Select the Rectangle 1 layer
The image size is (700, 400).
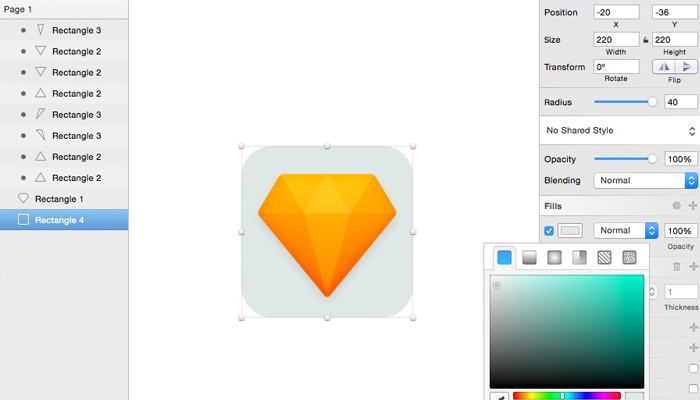[x=64, y=199]
